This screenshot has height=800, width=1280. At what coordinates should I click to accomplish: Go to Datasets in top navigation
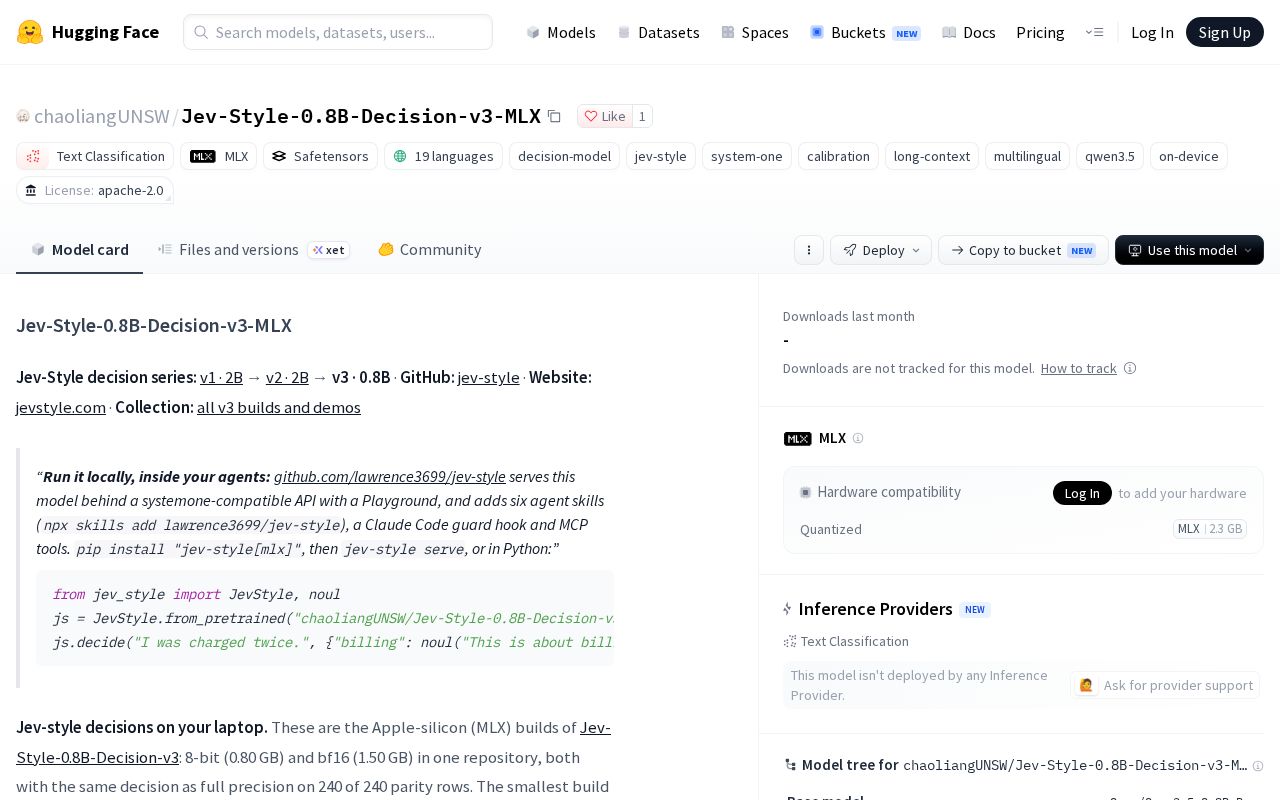[x=659, y=32]
